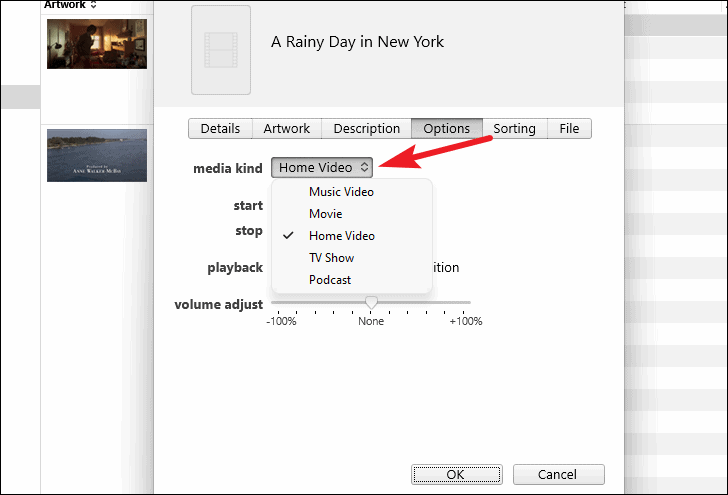Switch to the Artwork tab
The height and width of the screenshot is (495, 728).
(286, 129)
